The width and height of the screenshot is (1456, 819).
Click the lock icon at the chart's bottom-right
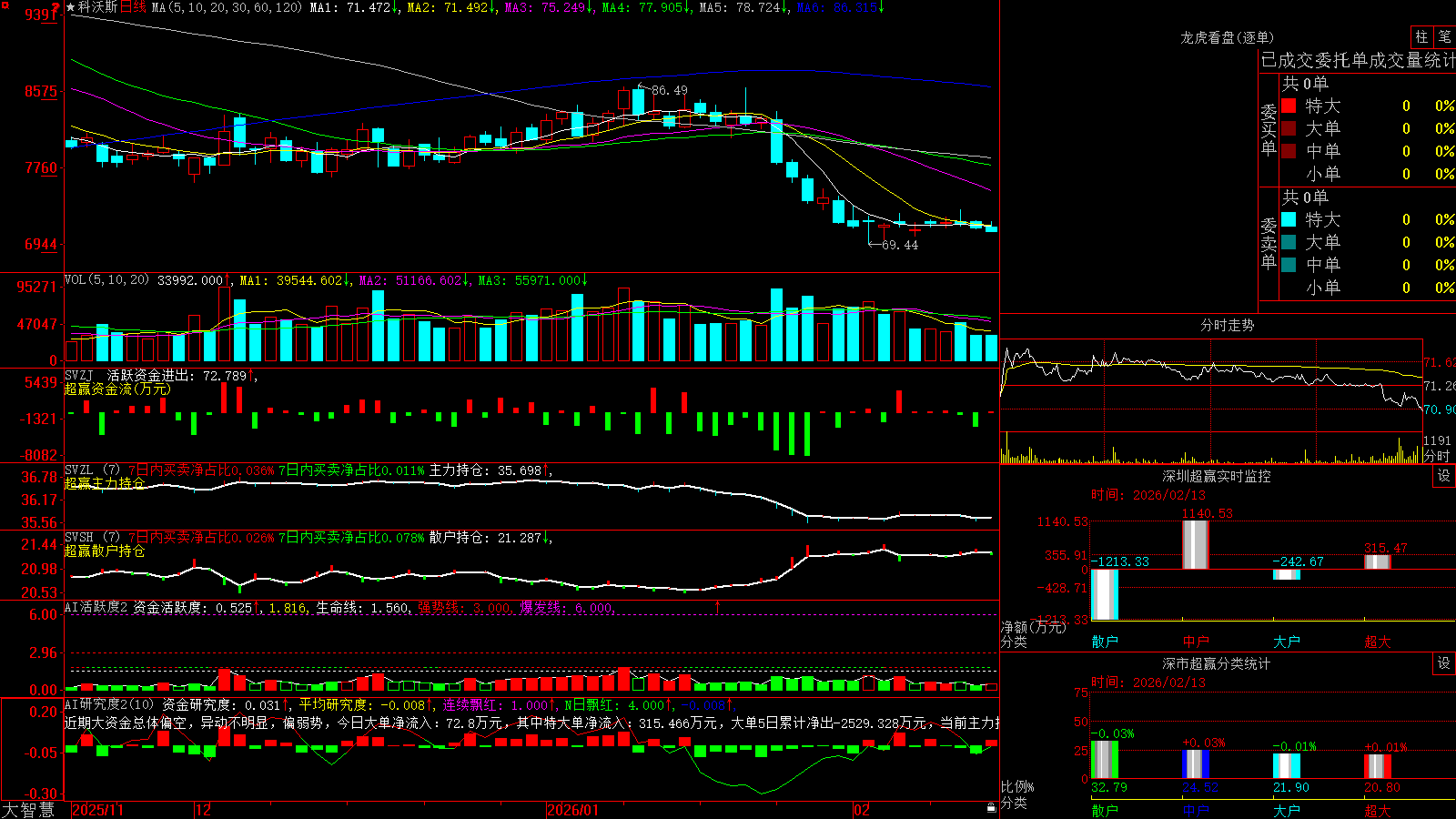pyautogui.click(x=992, y=807)
